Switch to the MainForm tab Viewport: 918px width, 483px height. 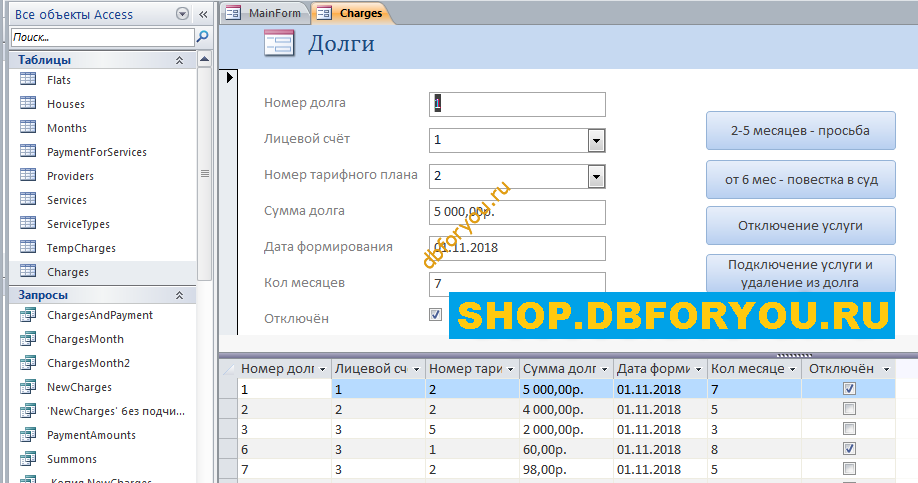click(x=265, y=13)
